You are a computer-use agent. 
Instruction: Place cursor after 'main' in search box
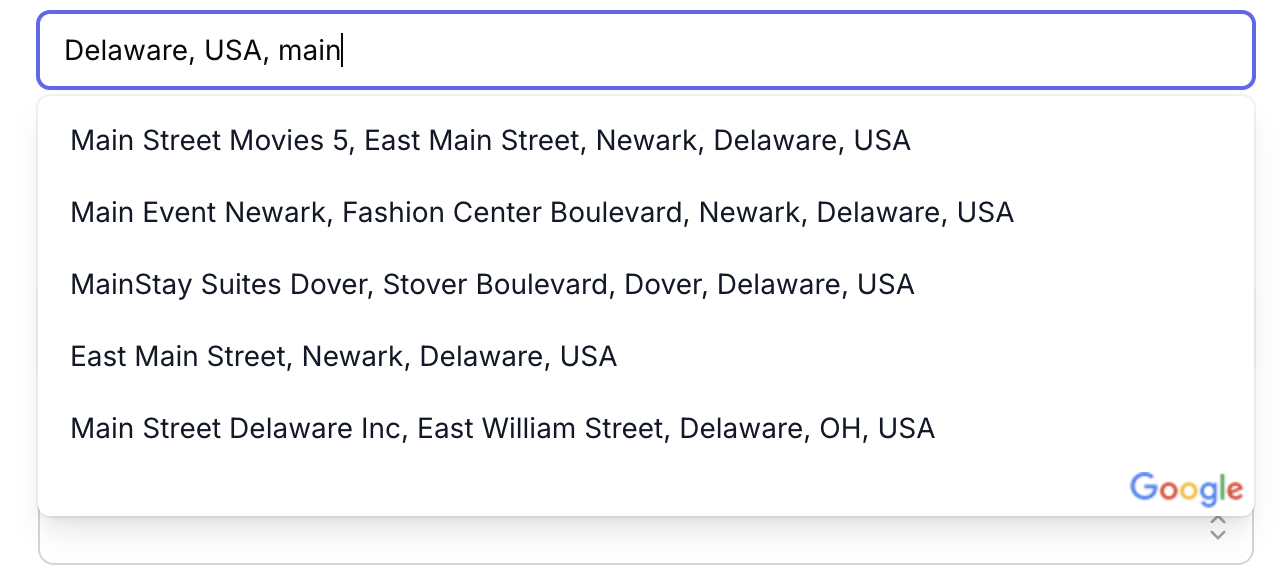coord(343,50)
